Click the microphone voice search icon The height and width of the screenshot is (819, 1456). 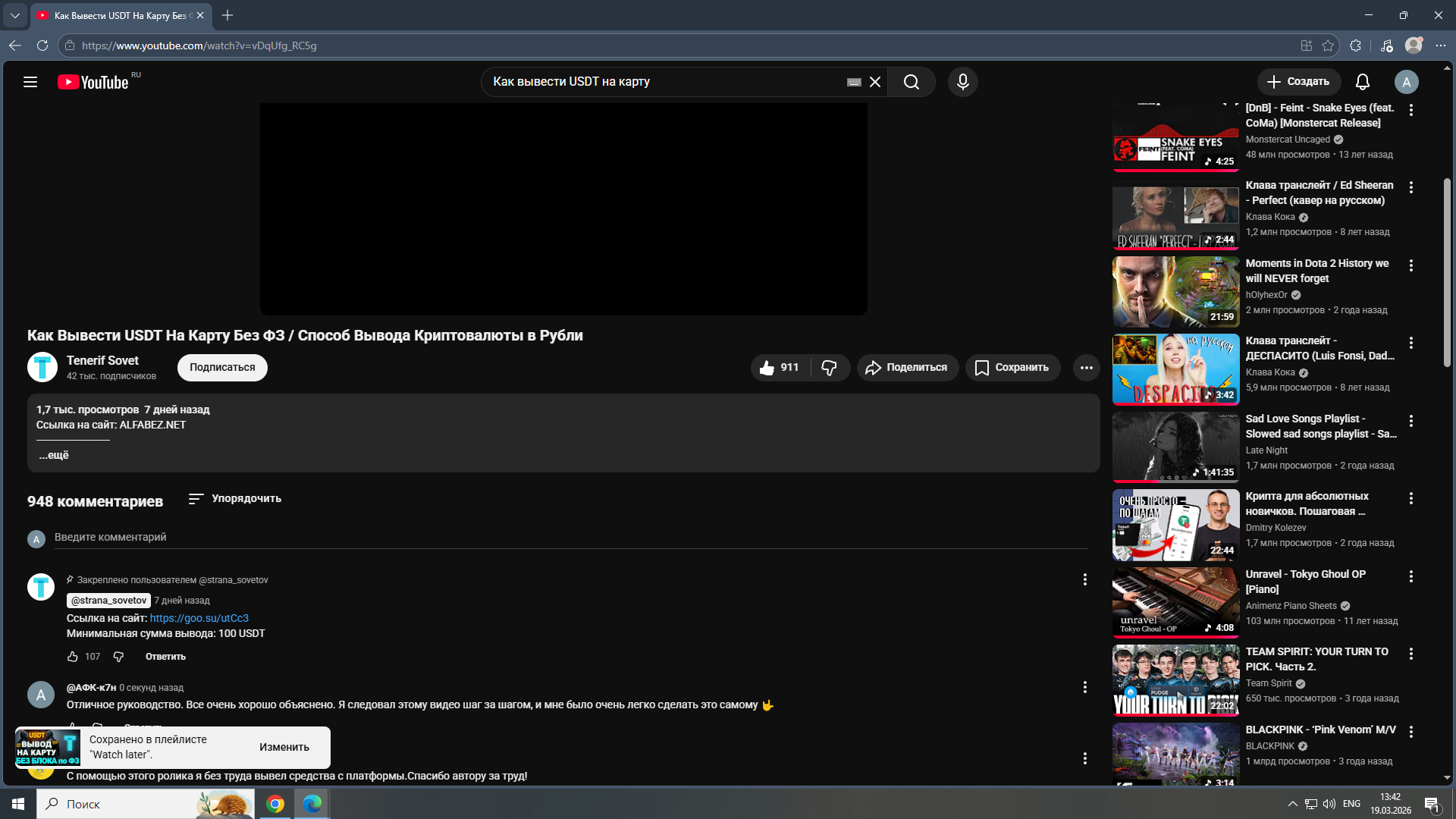coord(962,82)
